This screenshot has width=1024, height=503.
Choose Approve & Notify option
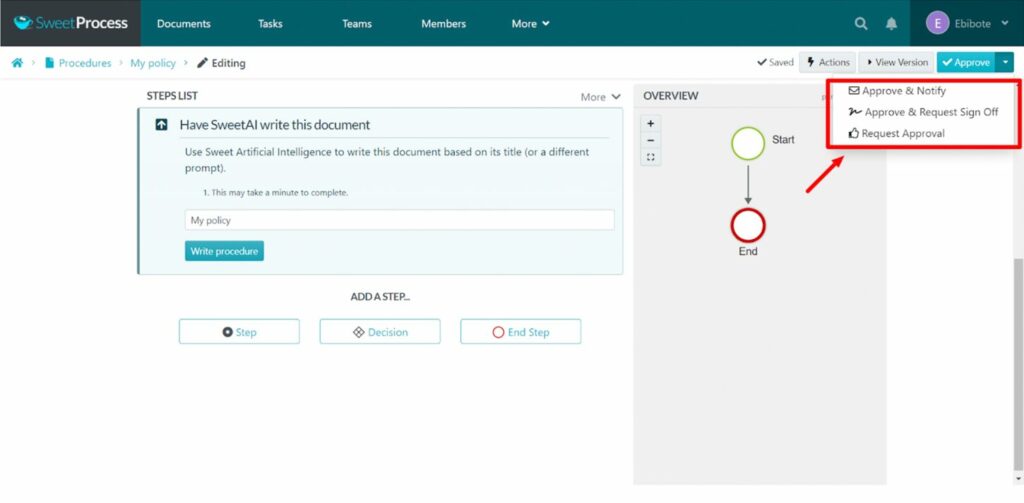coord(903,91)
